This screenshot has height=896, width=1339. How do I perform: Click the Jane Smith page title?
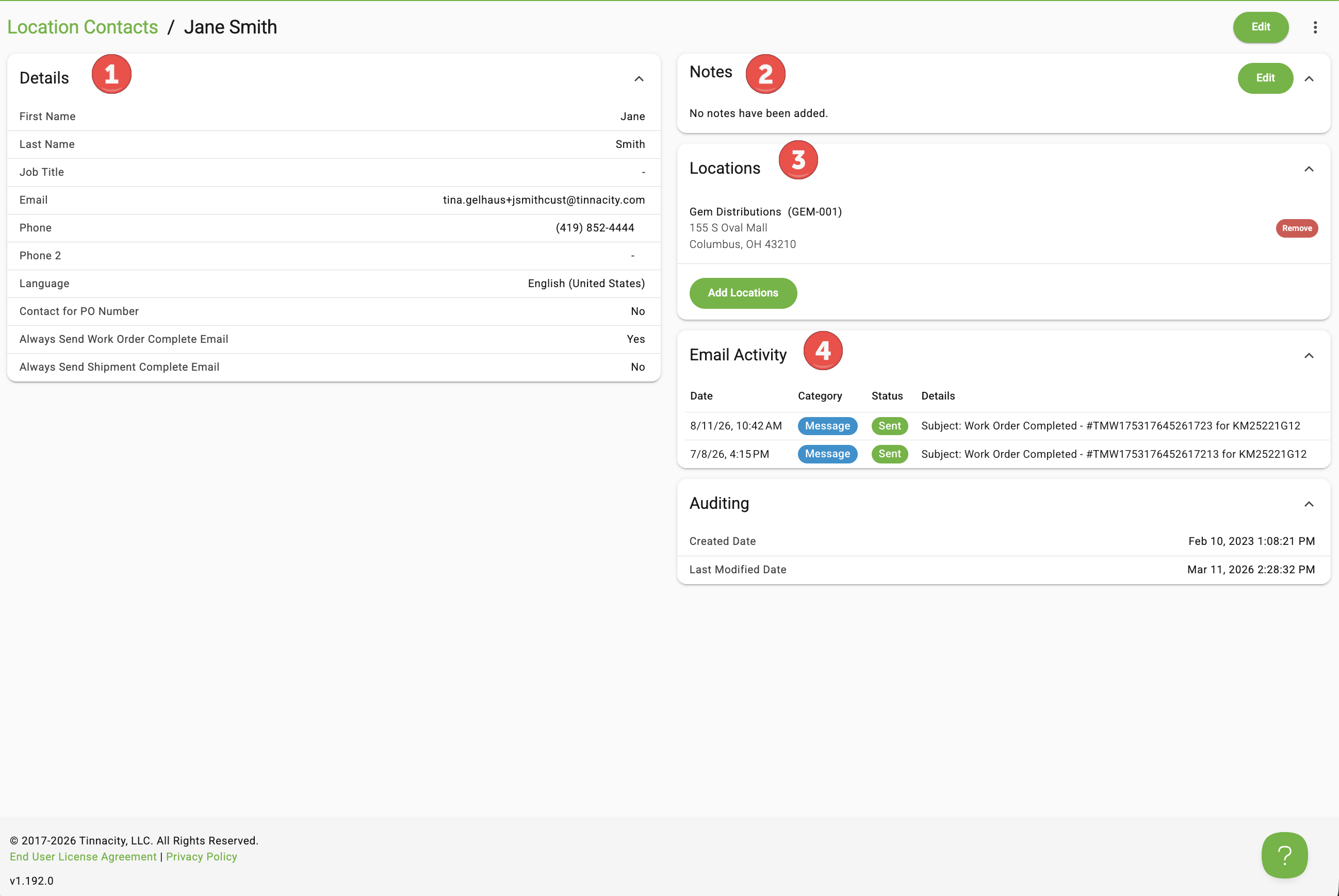click(231, 27)
